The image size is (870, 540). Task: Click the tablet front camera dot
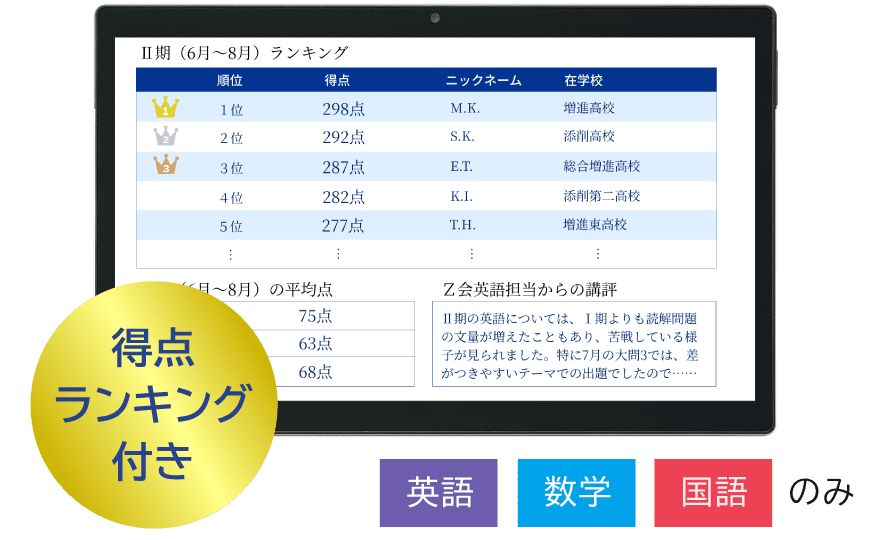[x=435, y=18]
